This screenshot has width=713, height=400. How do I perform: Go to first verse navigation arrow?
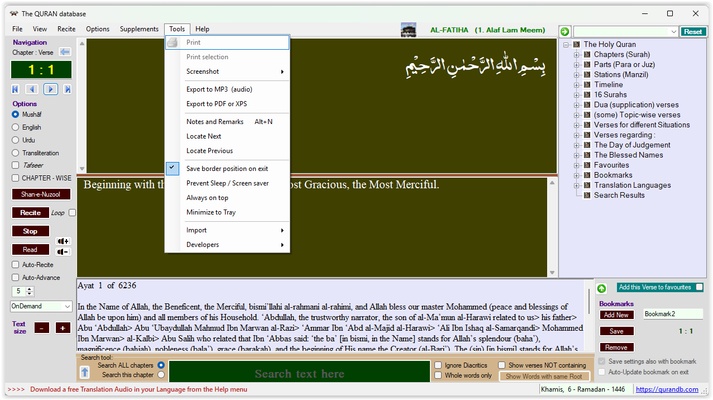point(15,89)
